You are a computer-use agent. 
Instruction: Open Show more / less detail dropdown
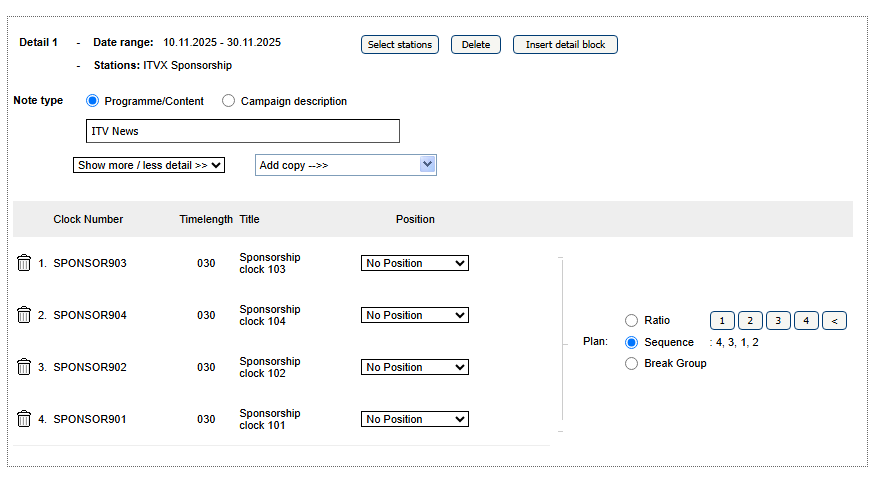point(149,165)
